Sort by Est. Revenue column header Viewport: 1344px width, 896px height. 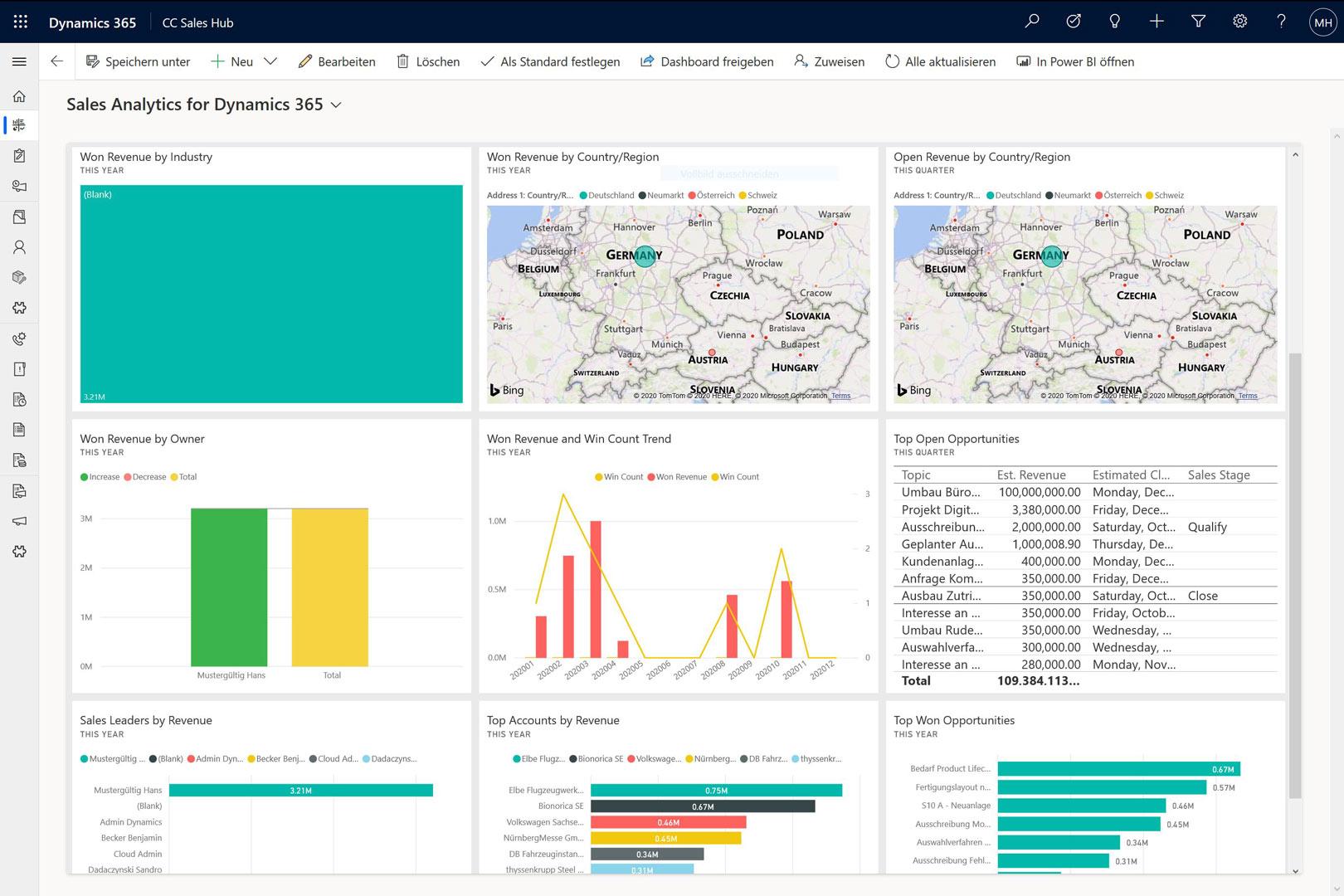1031,475
